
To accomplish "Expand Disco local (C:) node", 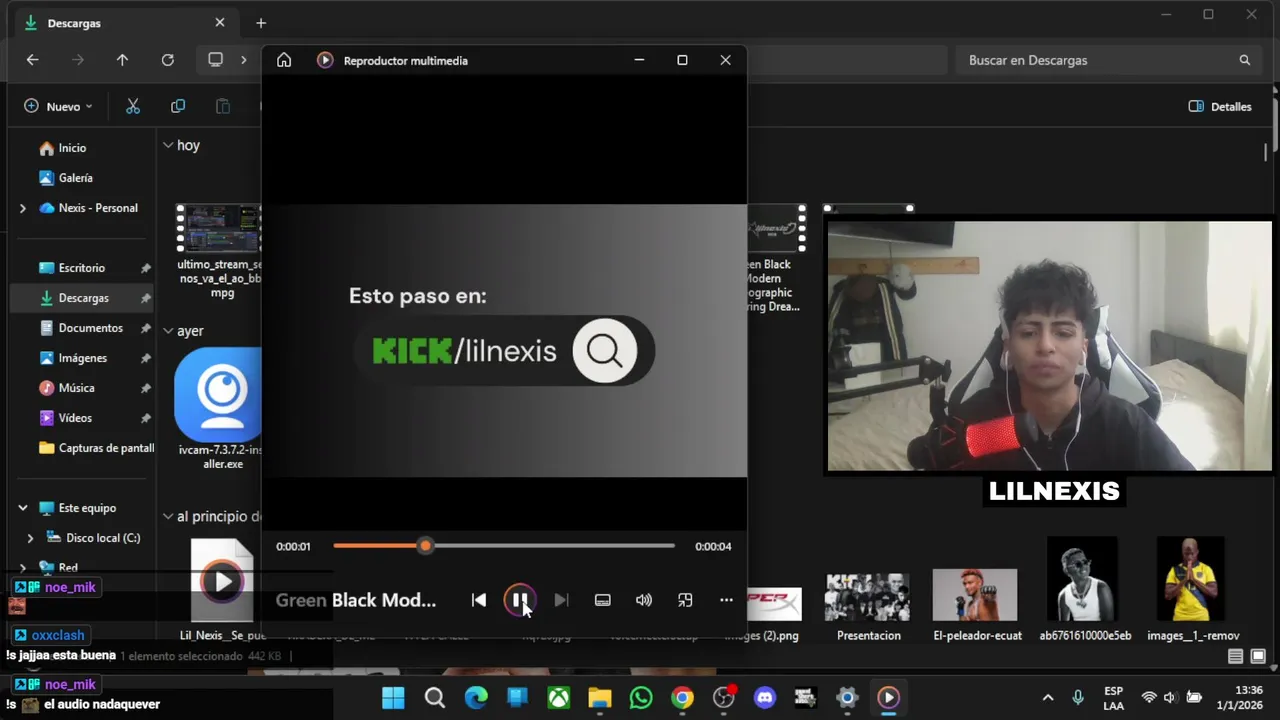I will click(30, 538).
